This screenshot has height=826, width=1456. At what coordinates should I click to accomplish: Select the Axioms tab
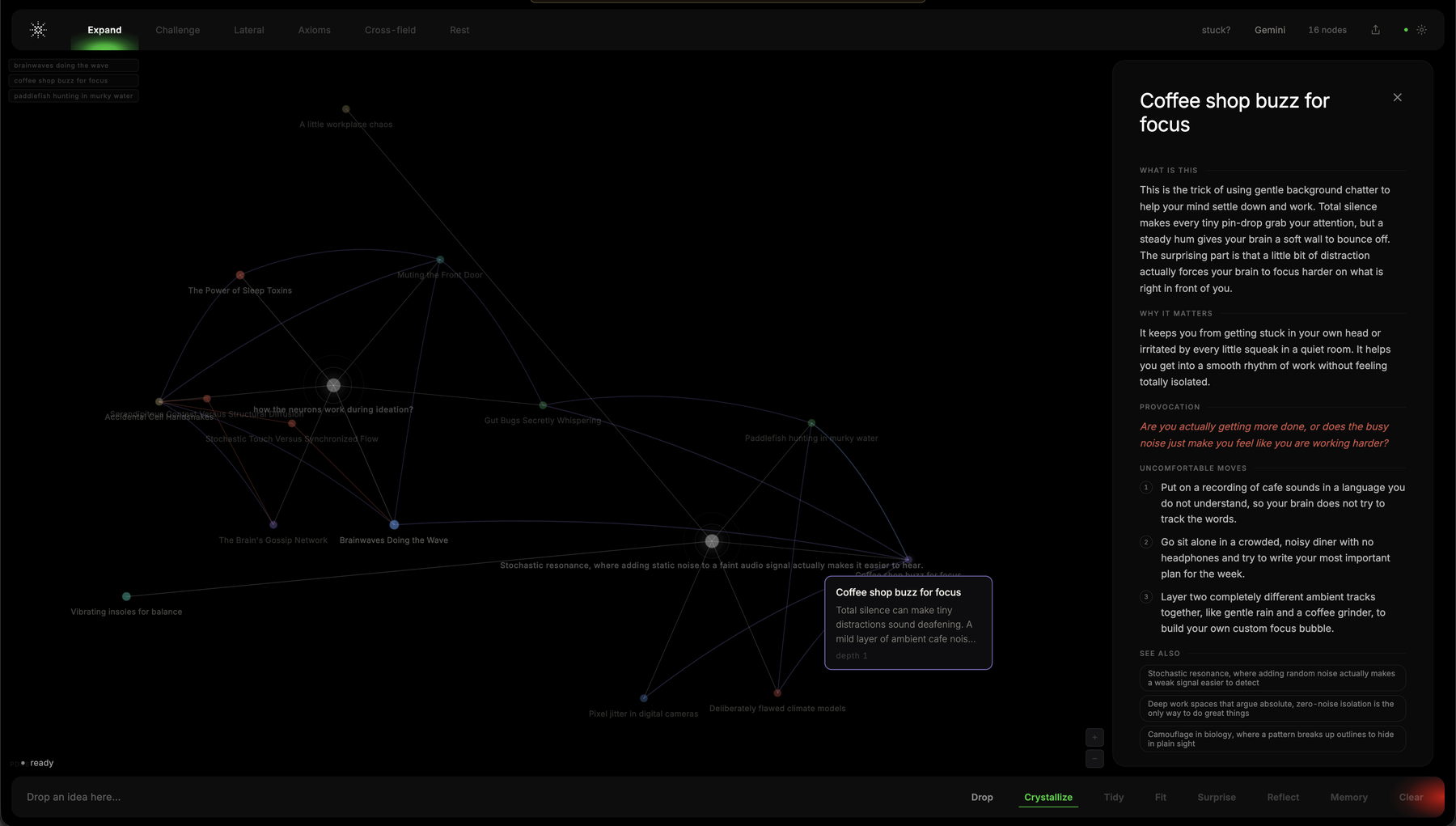(x=315, y=30)
